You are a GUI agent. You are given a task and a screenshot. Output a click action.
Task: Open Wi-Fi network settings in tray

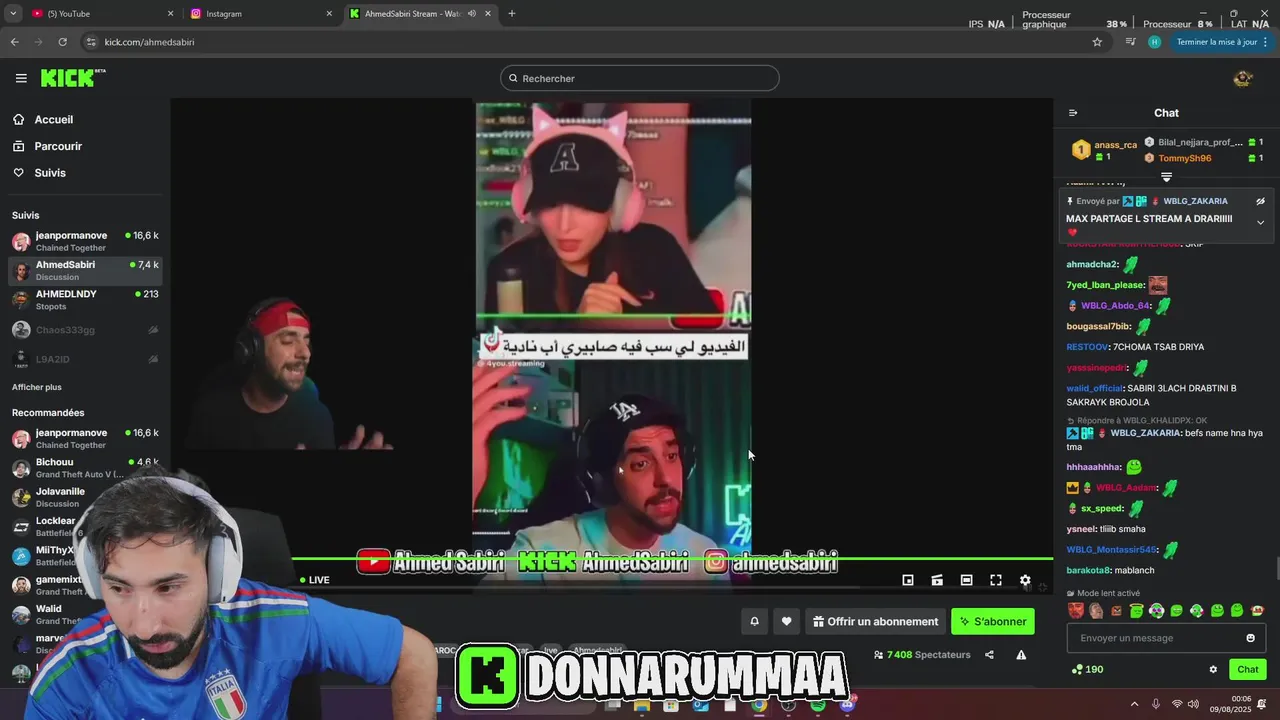pos(1177,704)
